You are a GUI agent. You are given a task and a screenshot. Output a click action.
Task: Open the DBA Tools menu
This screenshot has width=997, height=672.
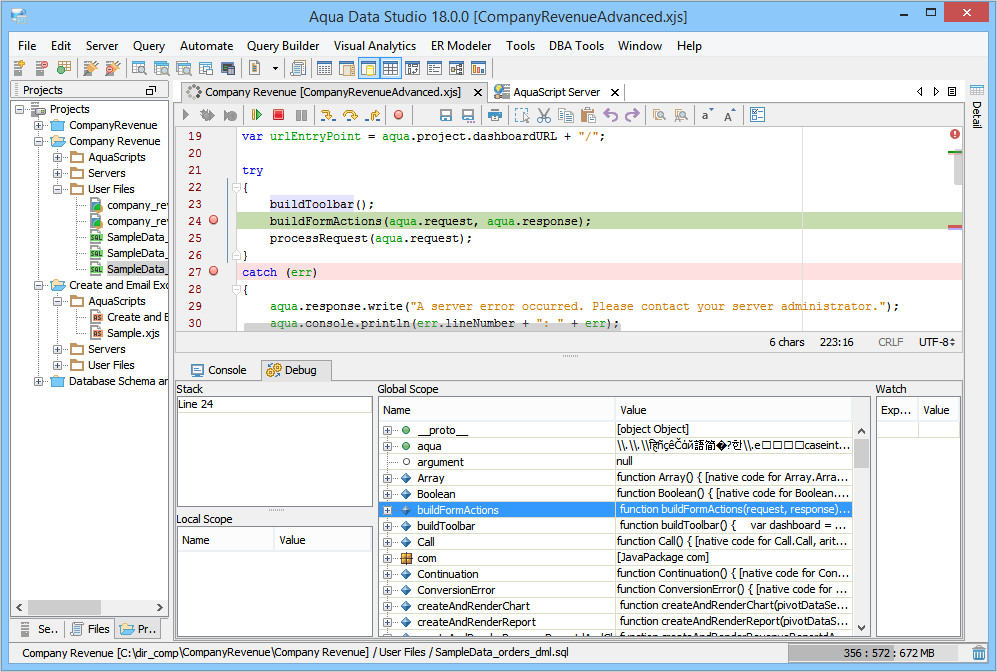coord(576,46)
